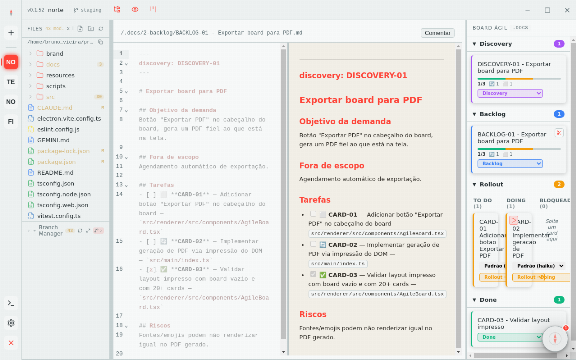Viewport: 576px width, 360px height.
Task: Click the red-highlighted Branch Manager icon
Action: pyautogui.click(x=98, y=230)
